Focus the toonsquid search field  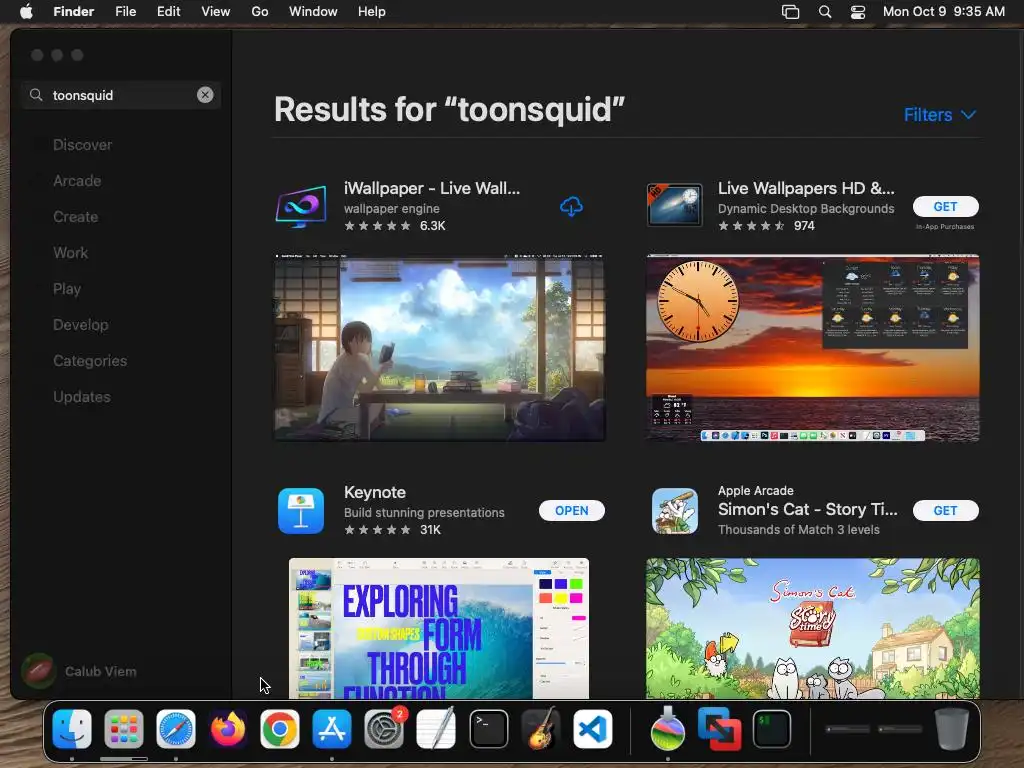[120, 95]
